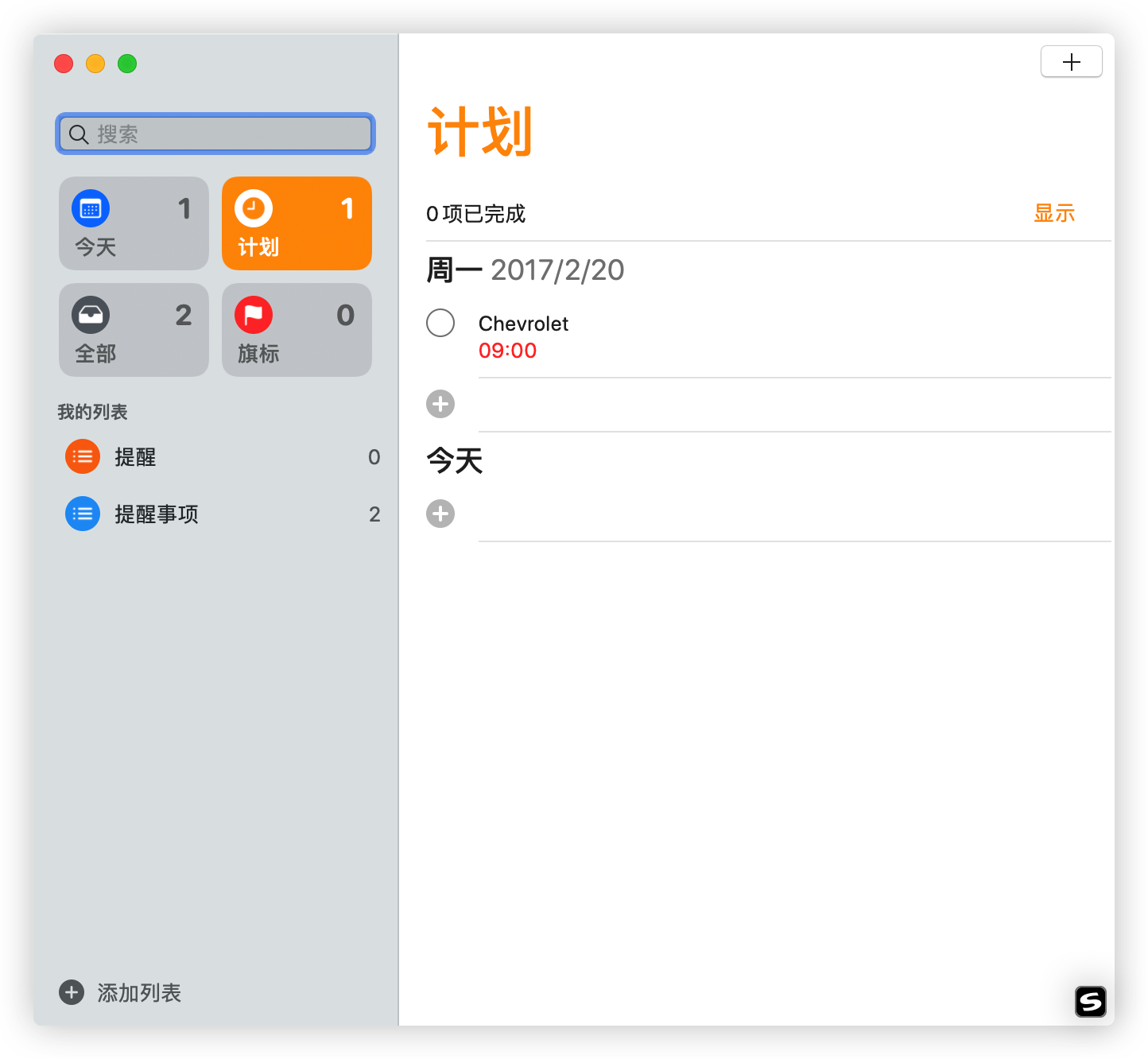Click the blue calendar icon for 今天
This screenshot has height=1059, width=1148.
tap(91, 209)
